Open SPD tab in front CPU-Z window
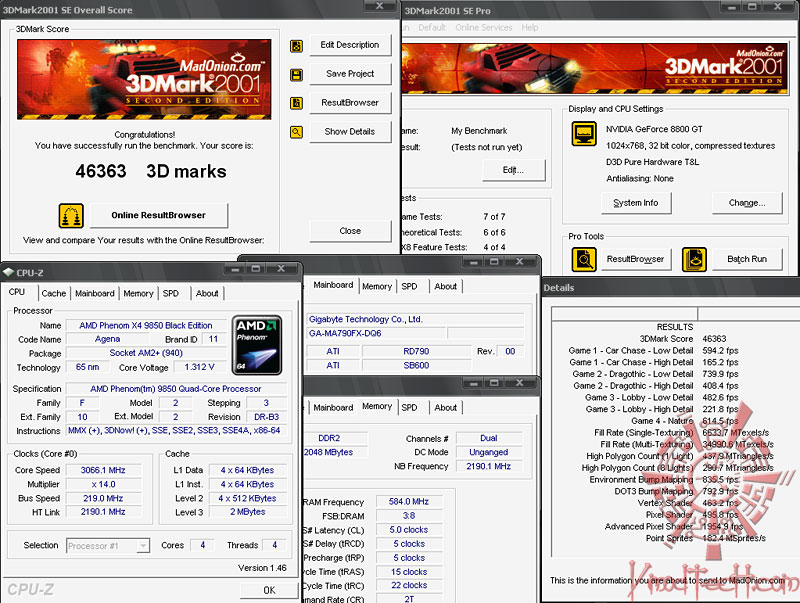This screenshot has width=800, height=603. 171,293
